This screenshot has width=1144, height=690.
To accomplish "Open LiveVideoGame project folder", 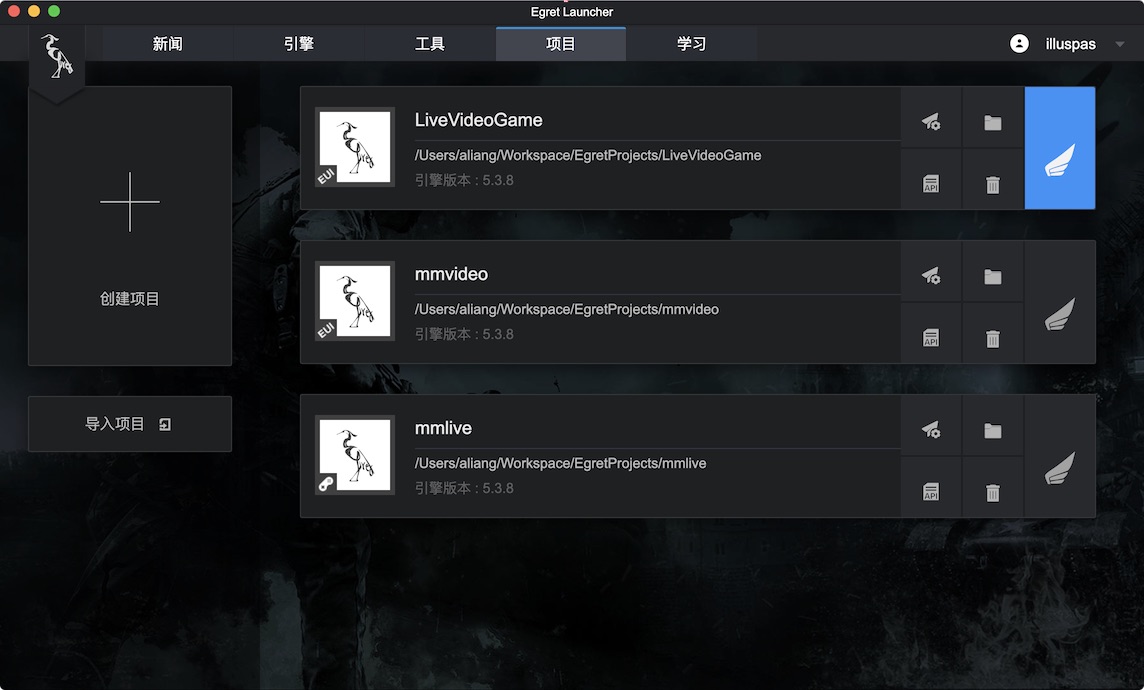I will [x=992, y=121].
